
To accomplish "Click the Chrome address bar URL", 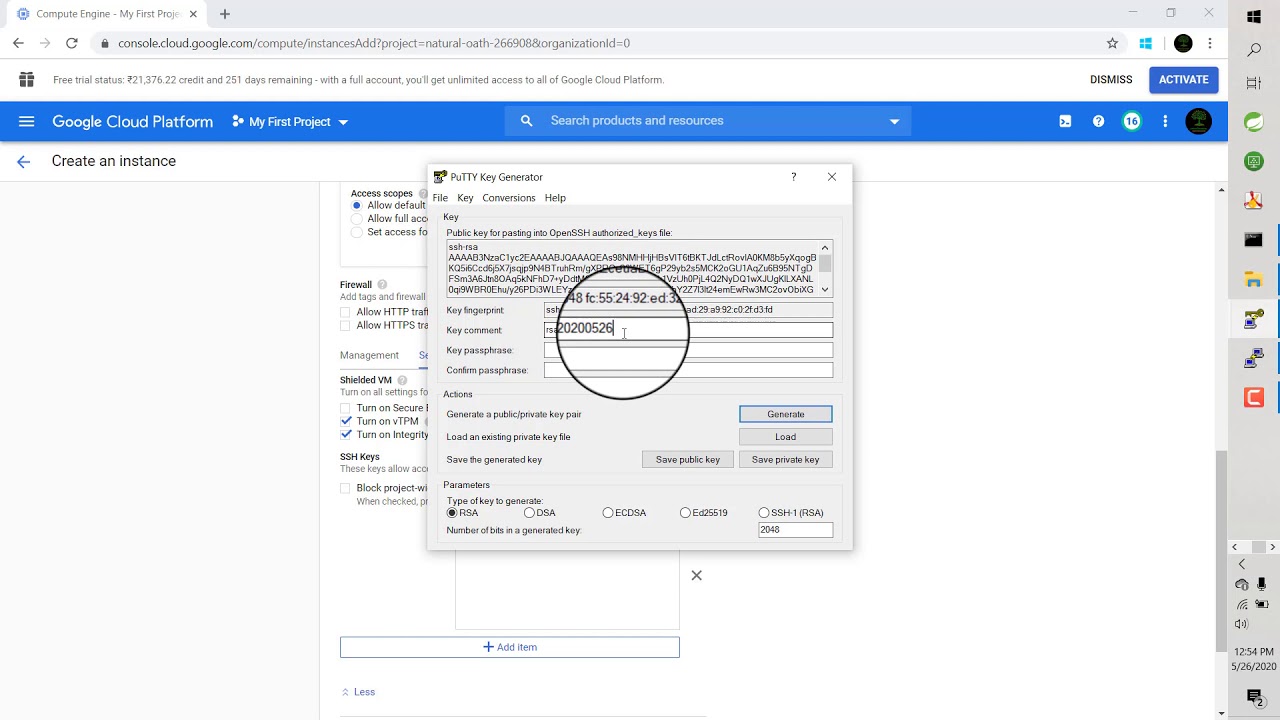I will pyautogui.click(x=374, y=43).
